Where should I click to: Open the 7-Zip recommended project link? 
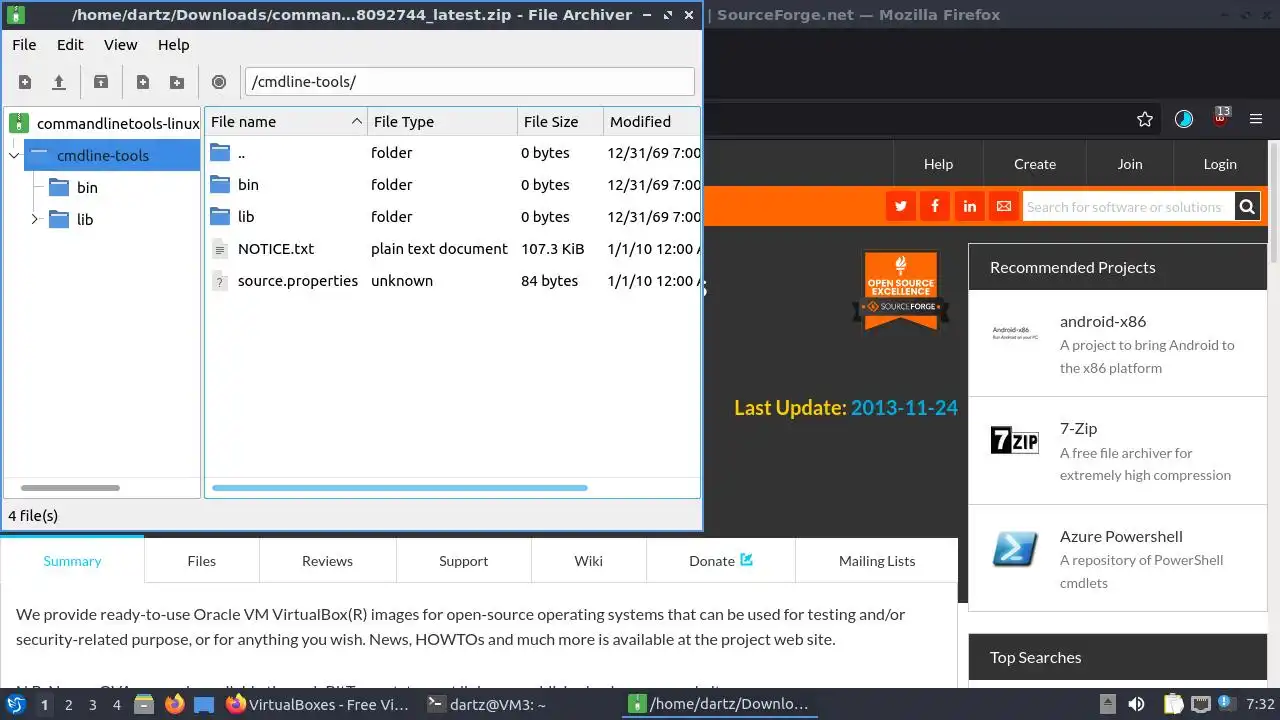pos(1078,428)
